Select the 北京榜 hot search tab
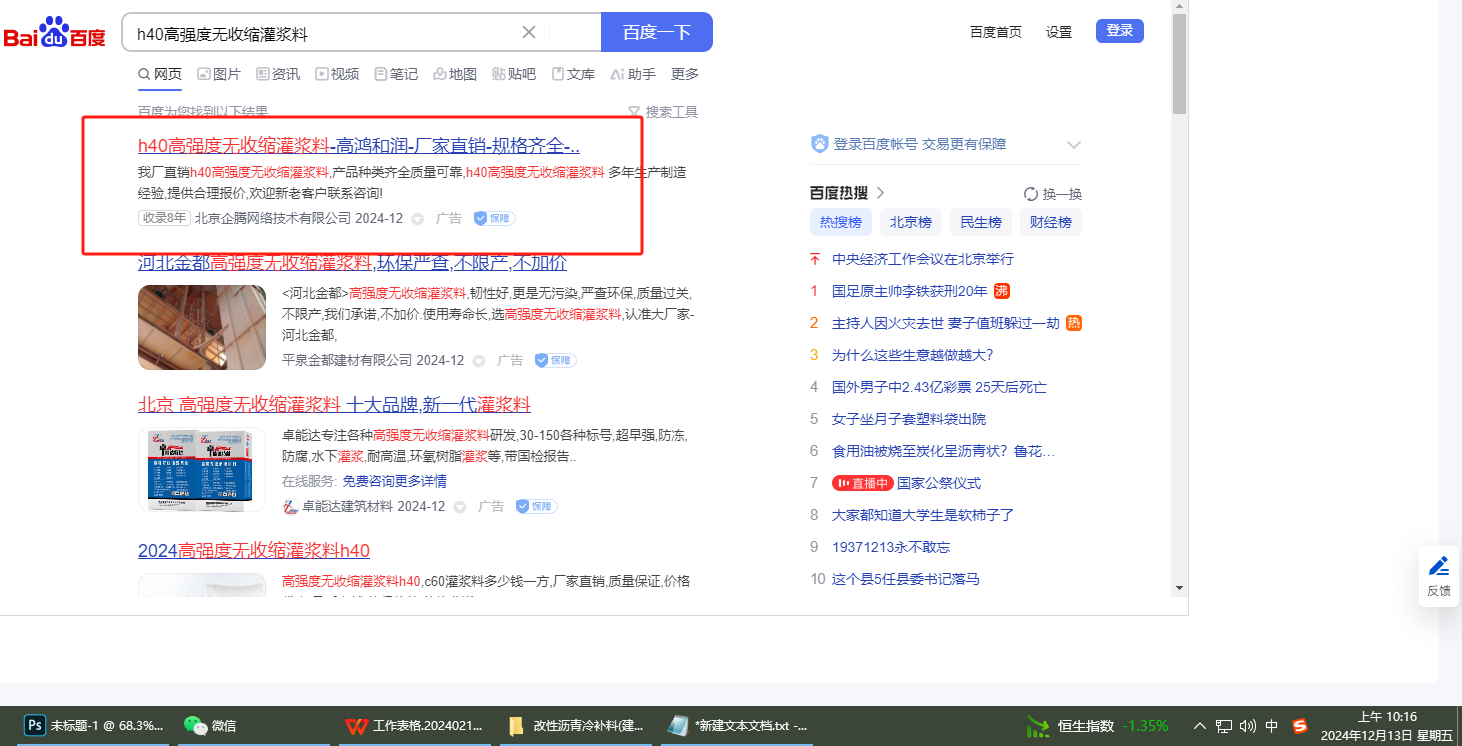Image resolution: width=1462 pixels, height=746 pixels. (910, 222)
